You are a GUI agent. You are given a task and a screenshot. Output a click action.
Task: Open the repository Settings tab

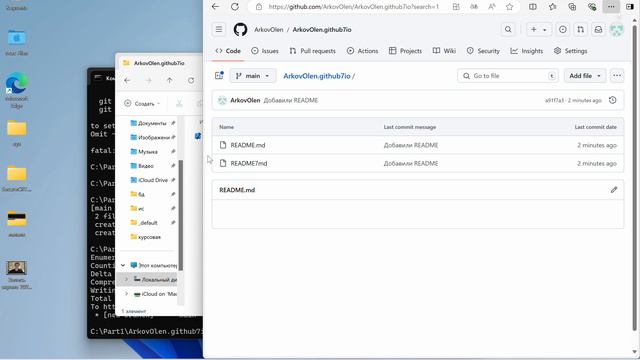(571, 51)
